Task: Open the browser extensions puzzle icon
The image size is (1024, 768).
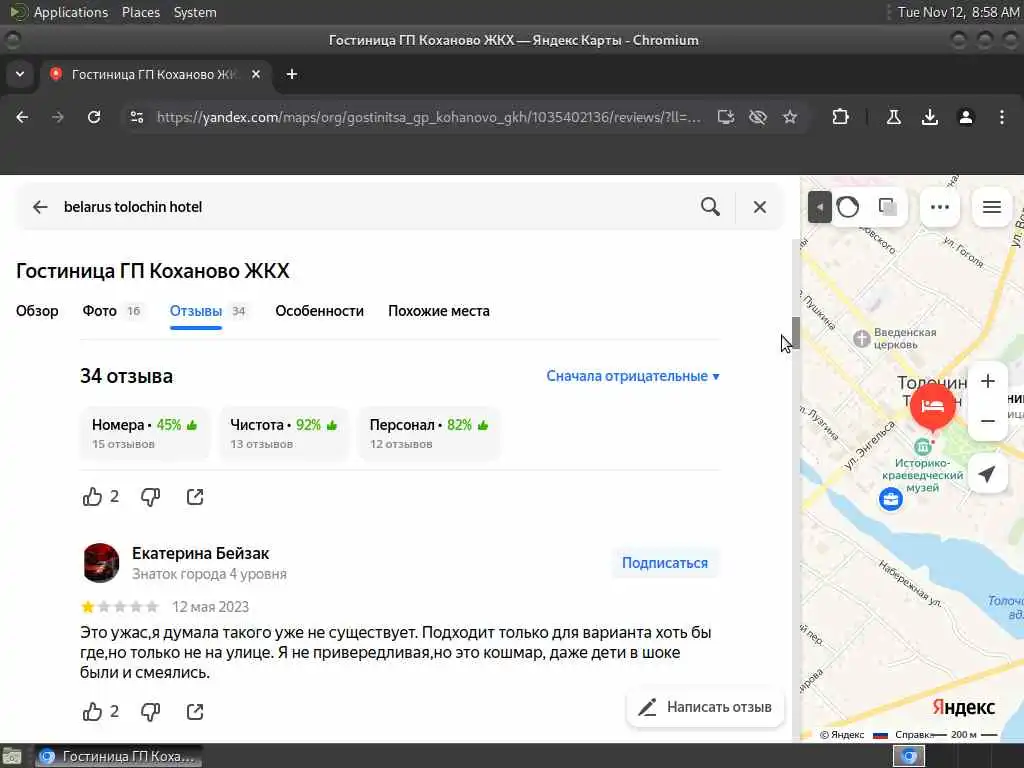Action: (840, 117)
